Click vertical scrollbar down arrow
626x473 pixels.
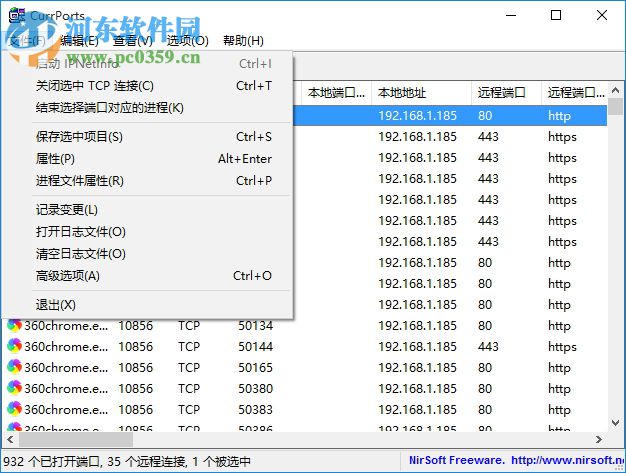point(615,422)
